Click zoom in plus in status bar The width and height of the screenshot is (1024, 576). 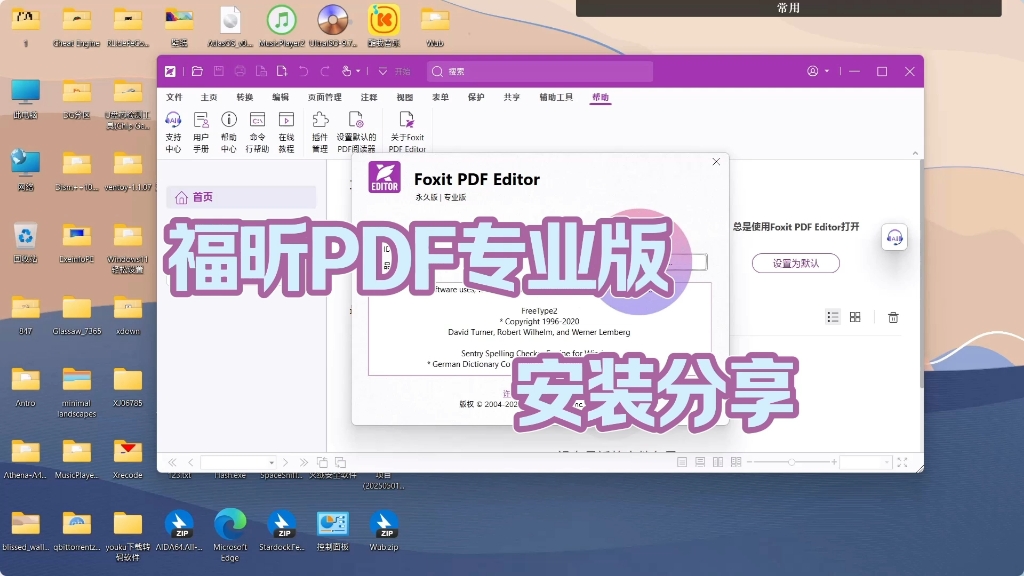coord(834,462)
